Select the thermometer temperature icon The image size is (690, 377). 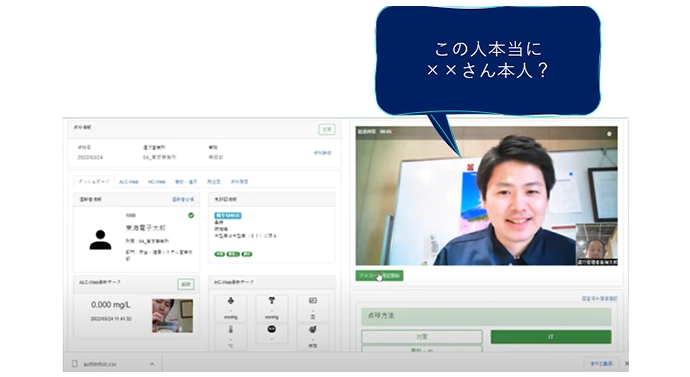[x=231, y=330]
